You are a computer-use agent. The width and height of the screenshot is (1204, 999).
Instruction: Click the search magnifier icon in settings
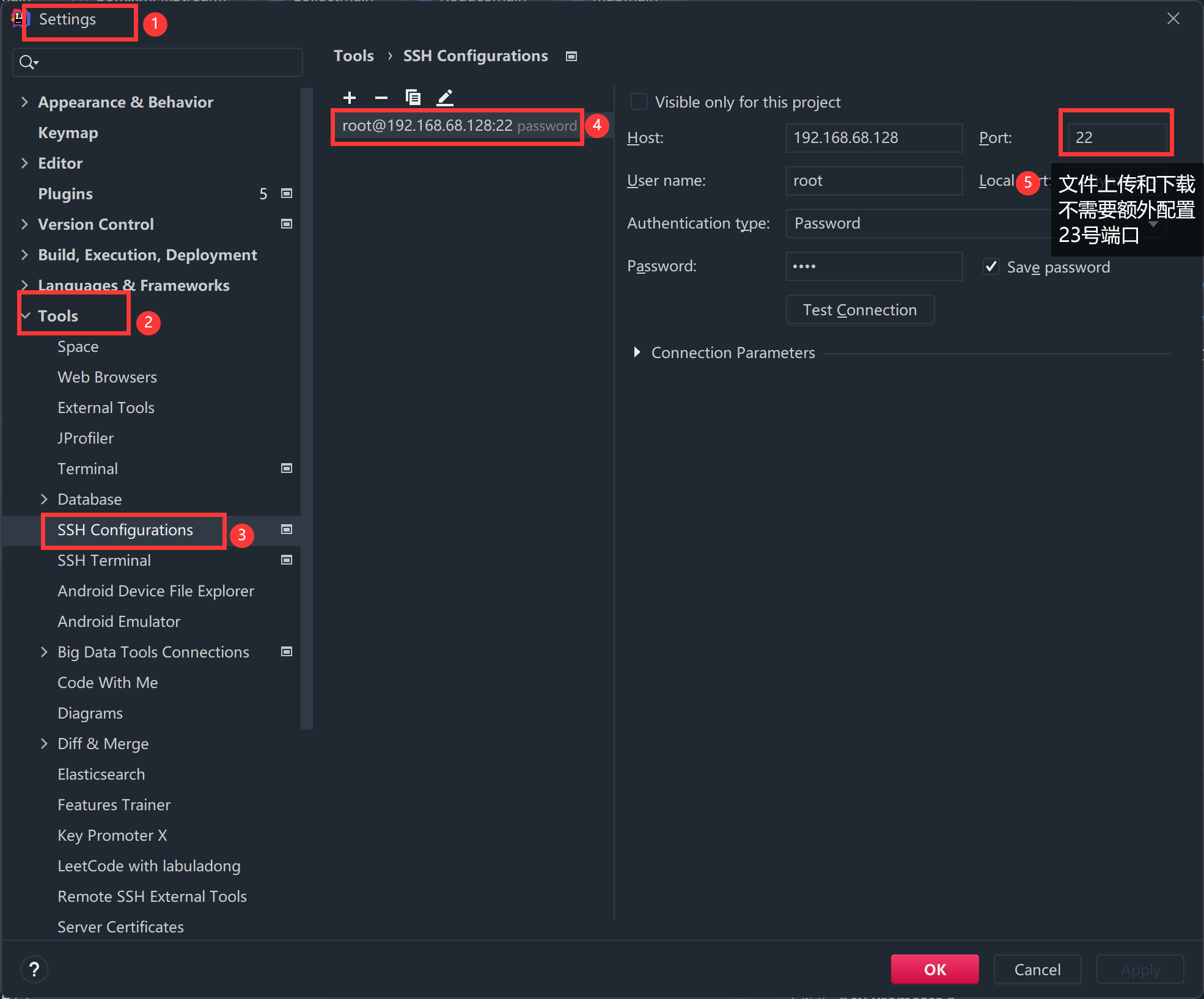pyautogui.click(x=28, y=62)
